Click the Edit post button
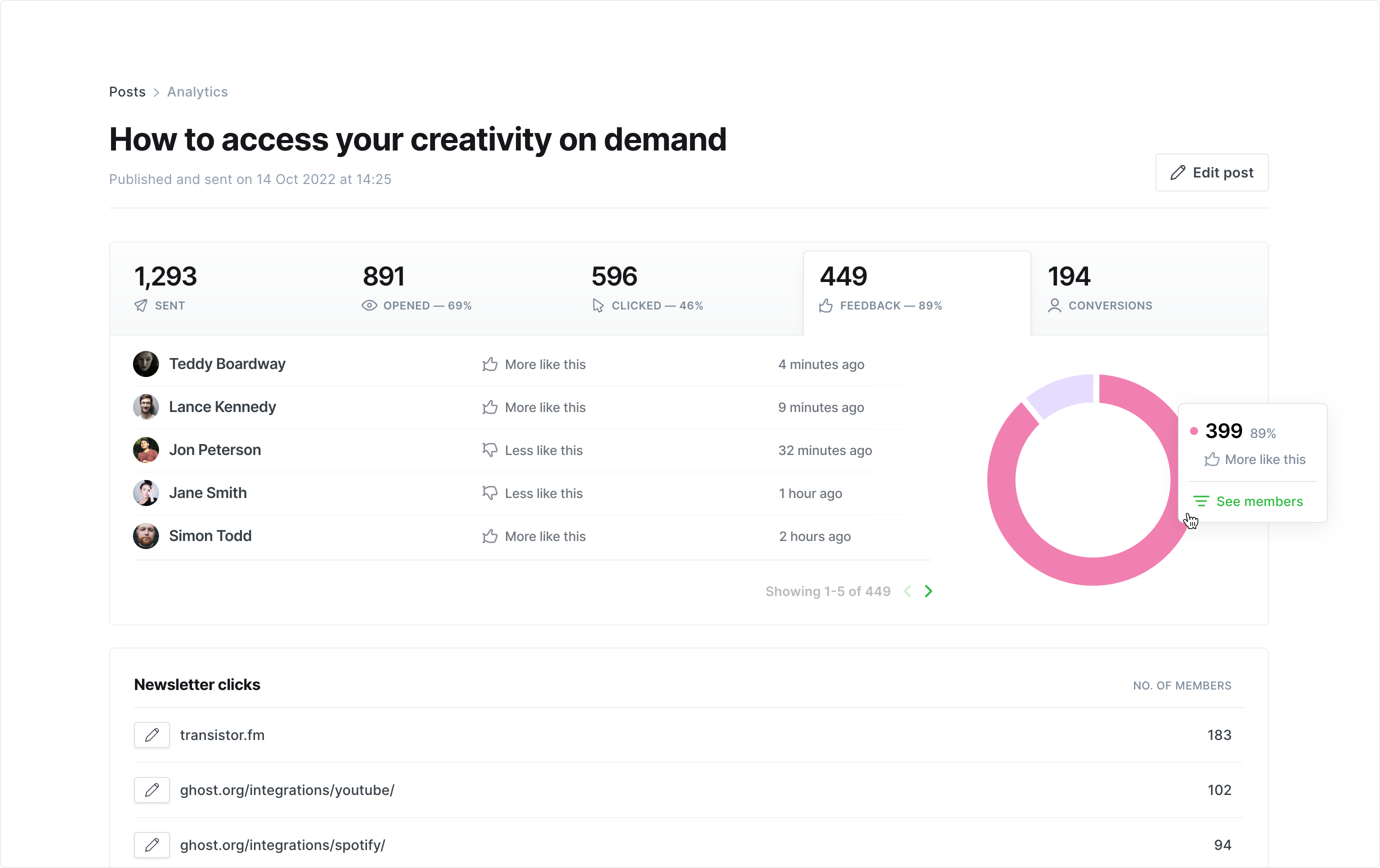Image resolution: width=1380 pixels, height=868 pixels. tap(1211, 172)
